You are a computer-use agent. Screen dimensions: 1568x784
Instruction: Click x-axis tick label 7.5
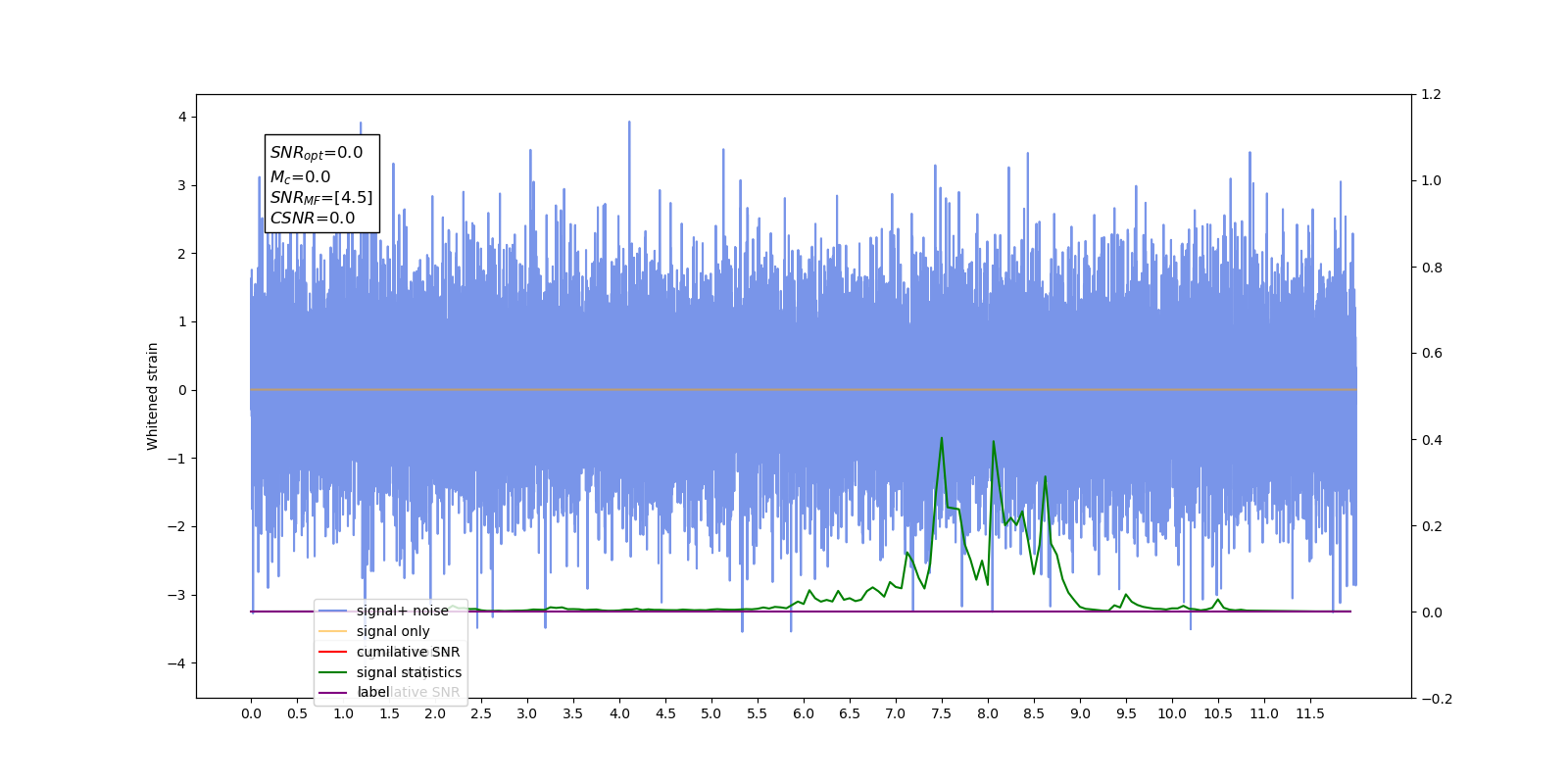click(942, 713)
